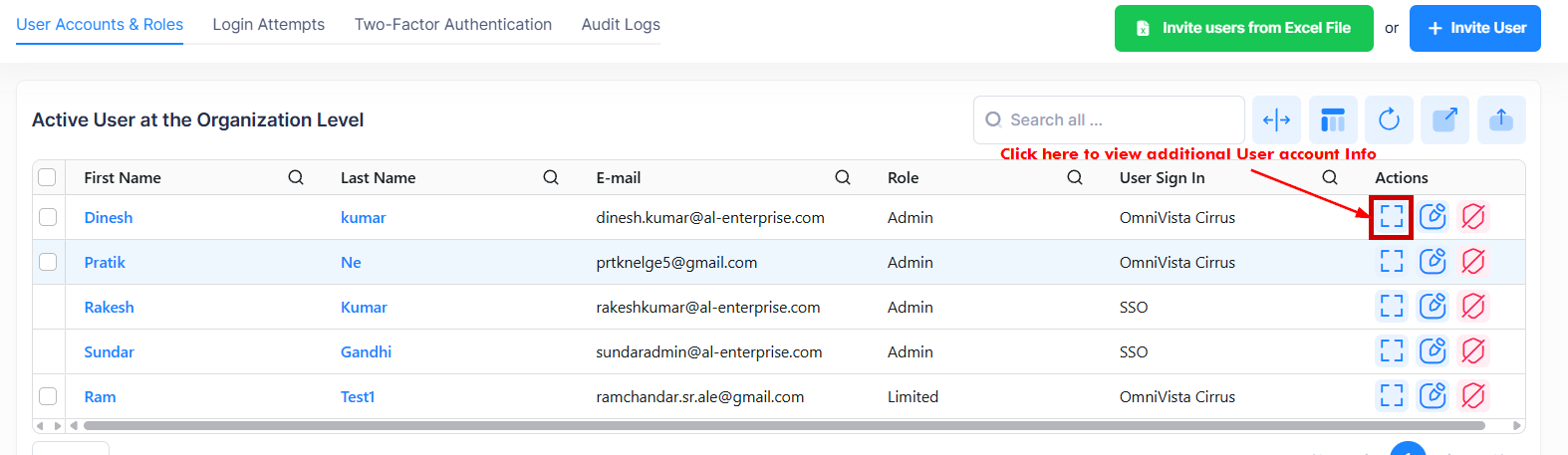Click the column width fit icon
1568x455 pixels.
coord(1277,120)
